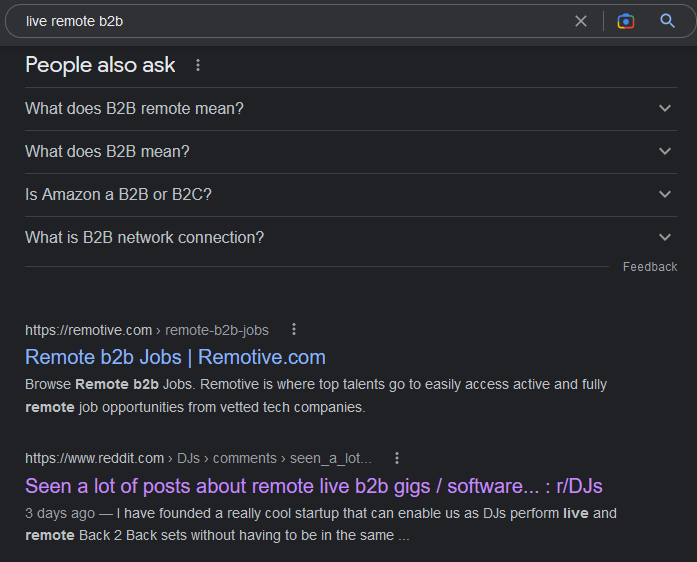697x562 pixels.
Task: Open search by image camera icon
Action: pos(625,21)
